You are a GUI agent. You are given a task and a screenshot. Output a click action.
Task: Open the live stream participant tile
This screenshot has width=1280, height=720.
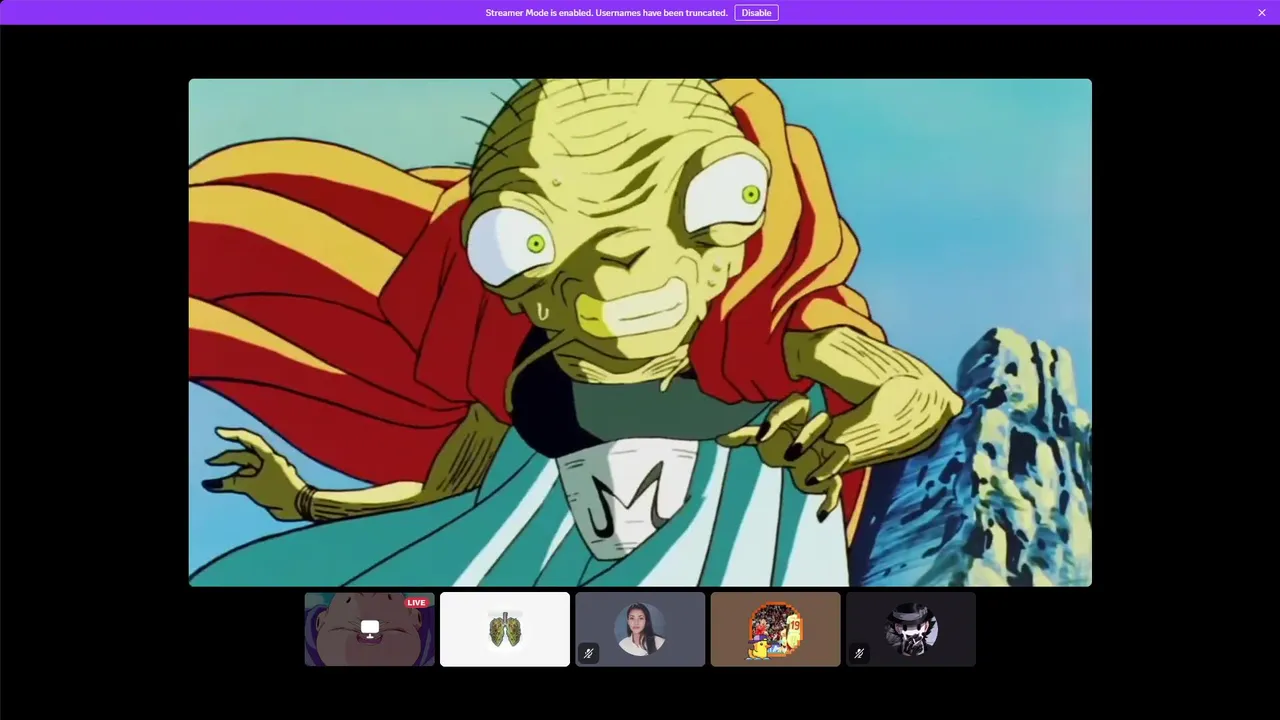(370, 629)
